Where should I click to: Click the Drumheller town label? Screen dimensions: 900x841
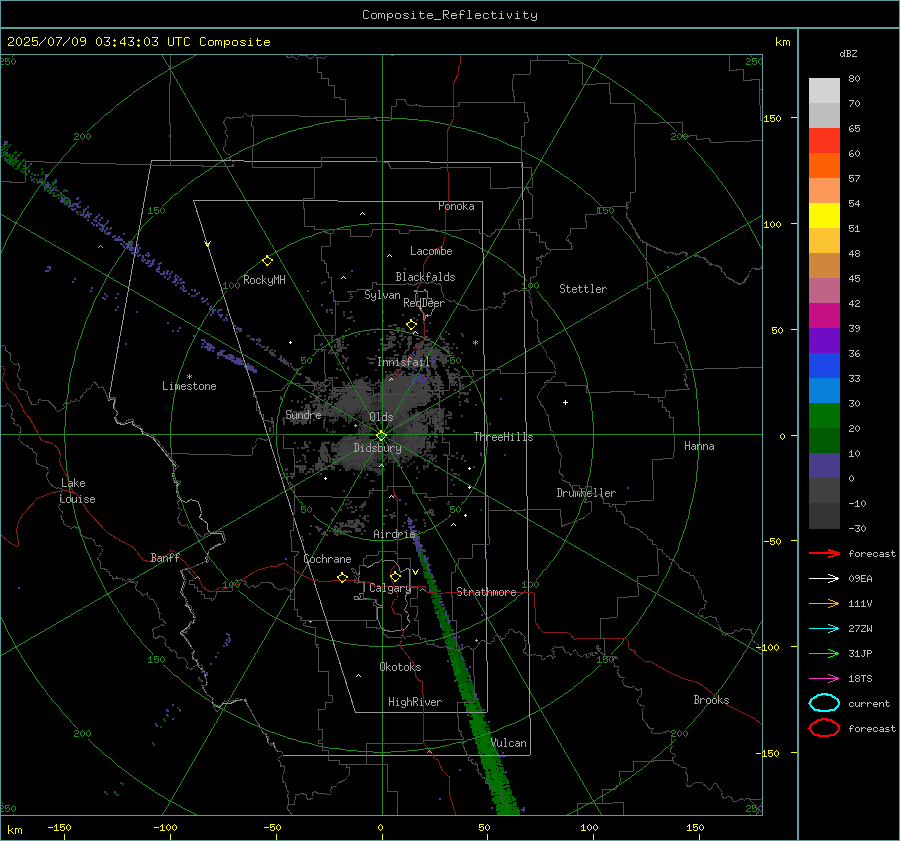tap(586, 493)
